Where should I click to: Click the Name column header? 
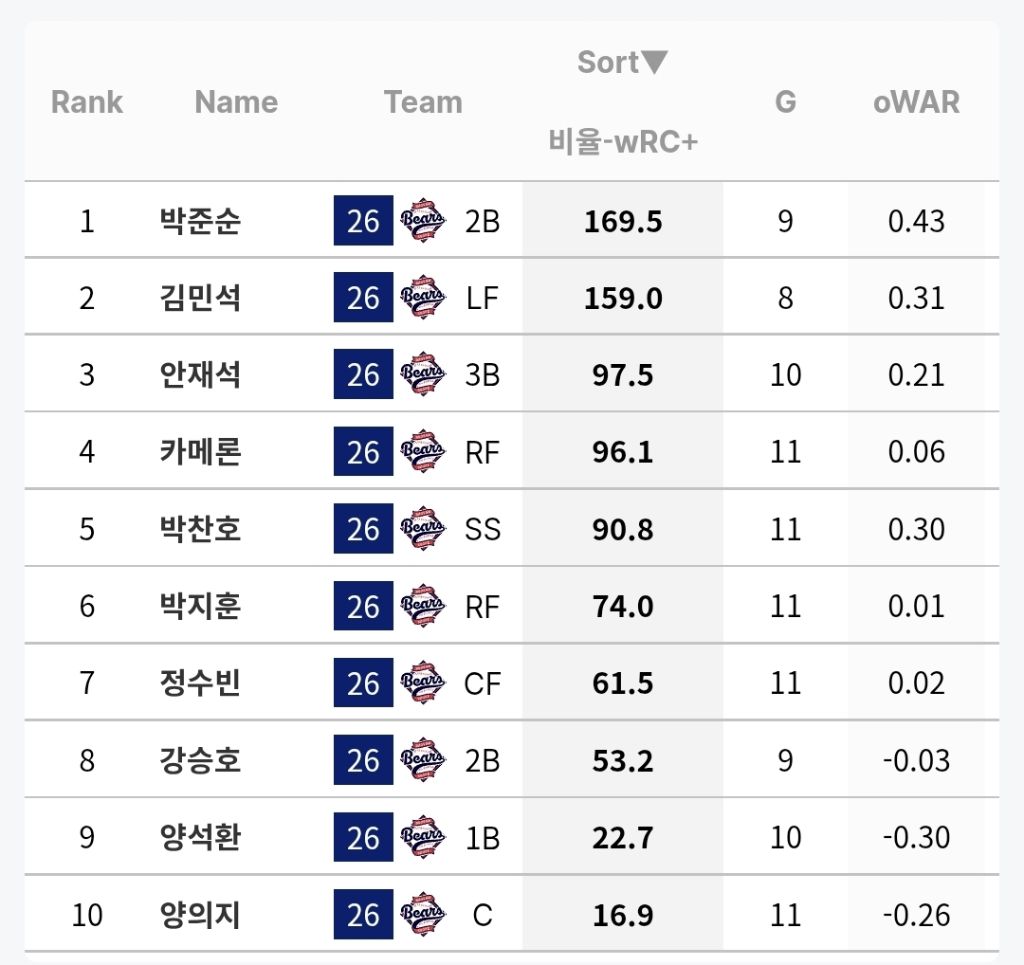(x=236, y=102)
